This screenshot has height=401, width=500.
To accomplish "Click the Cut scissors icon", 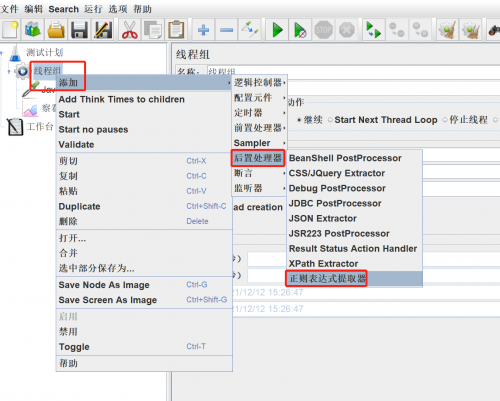I will [130, 30].
